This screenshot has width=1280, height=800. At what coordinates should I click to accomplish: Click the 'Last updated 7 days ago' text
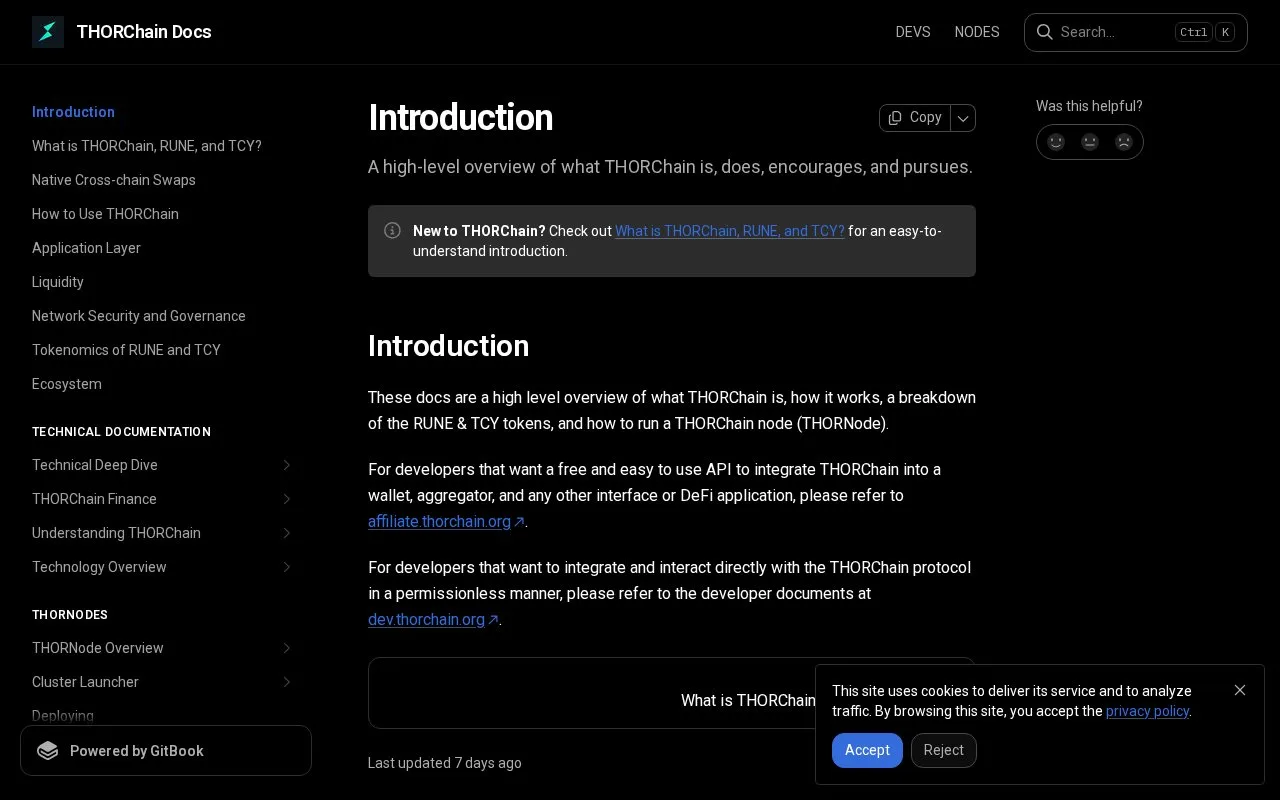[x=445, y=763]
